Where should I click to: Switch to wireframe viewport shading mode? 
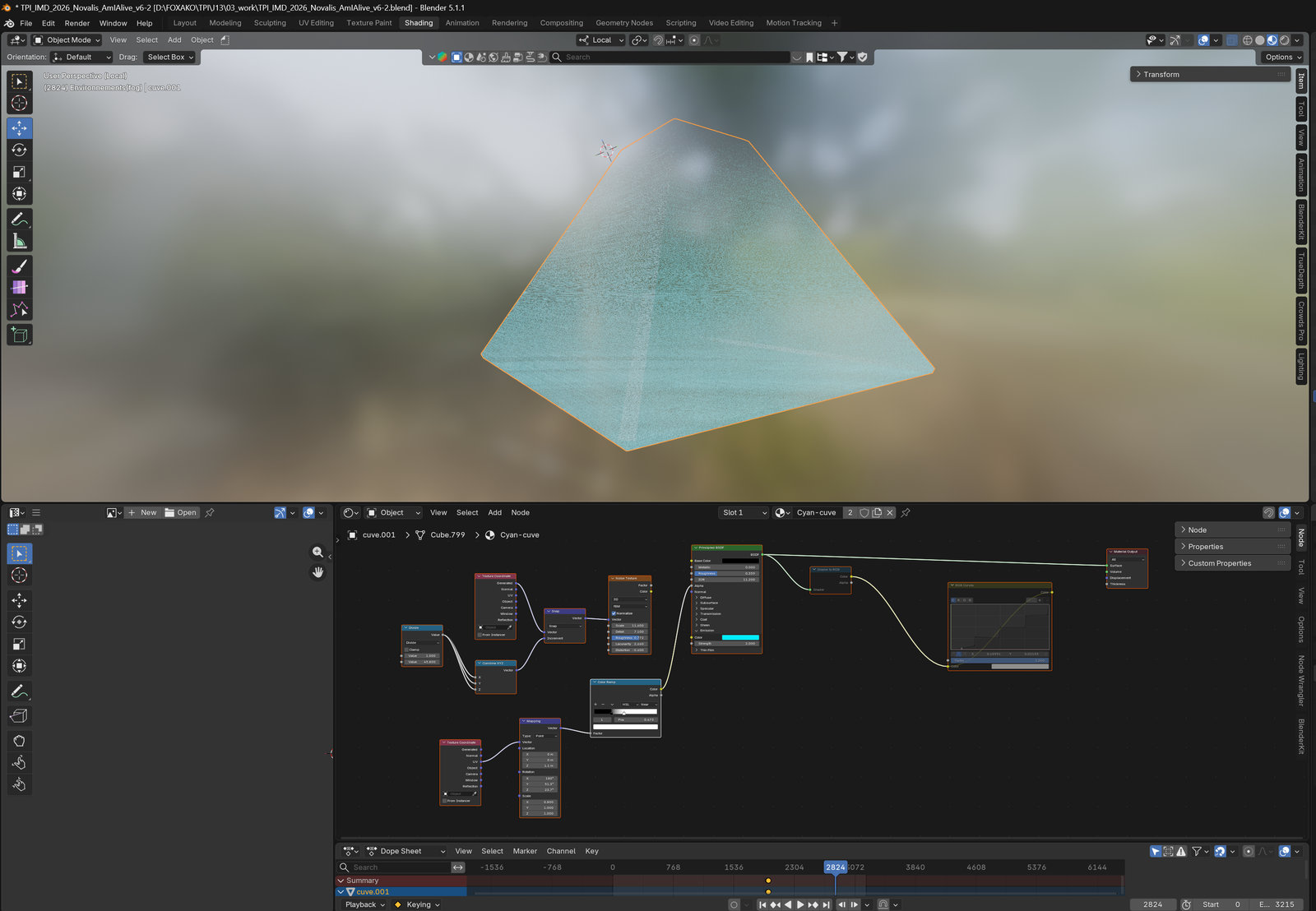pos(1248,39)
